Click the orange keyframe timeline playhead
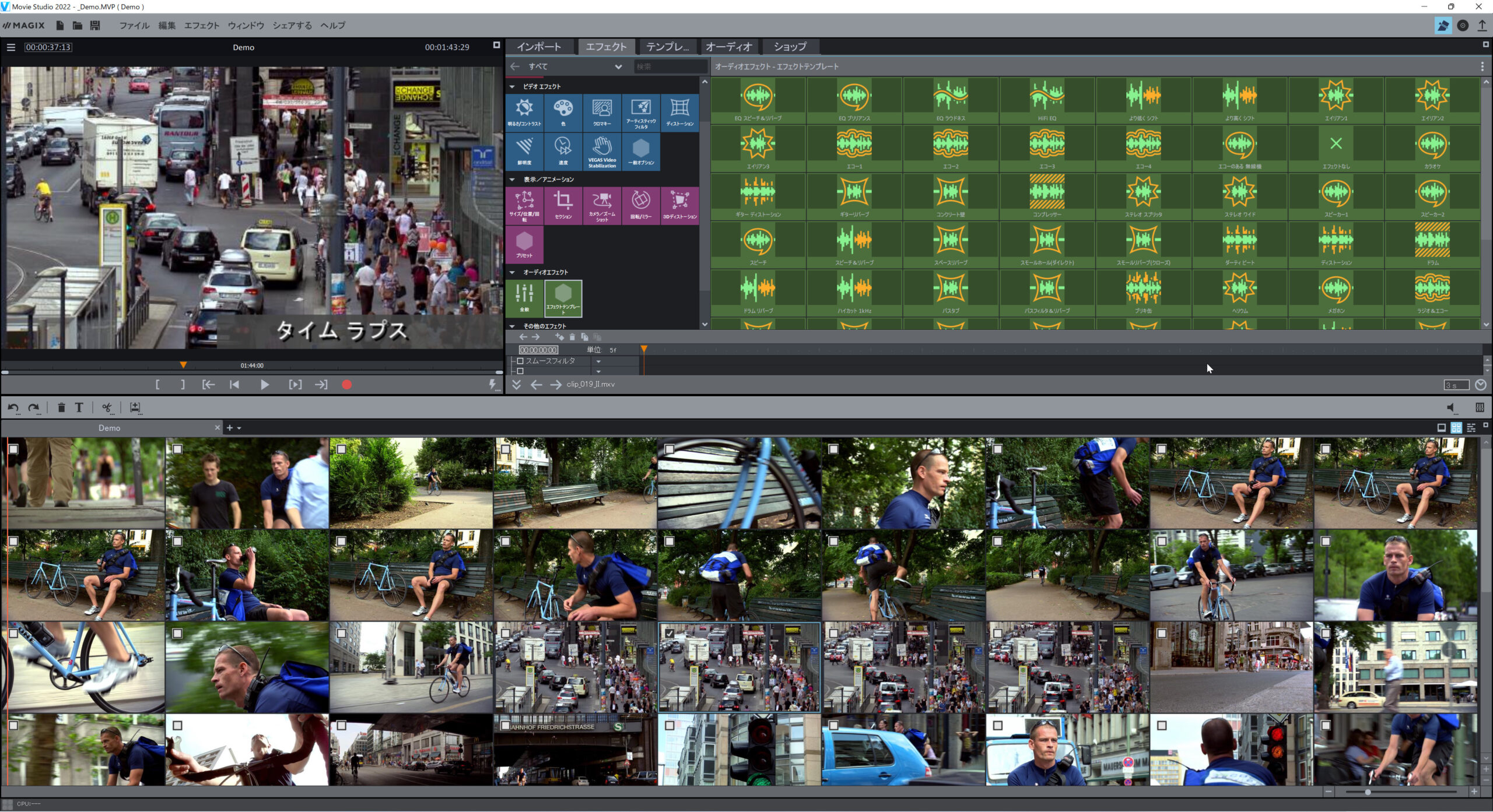The image size is (1493, 812). point(644,349)
